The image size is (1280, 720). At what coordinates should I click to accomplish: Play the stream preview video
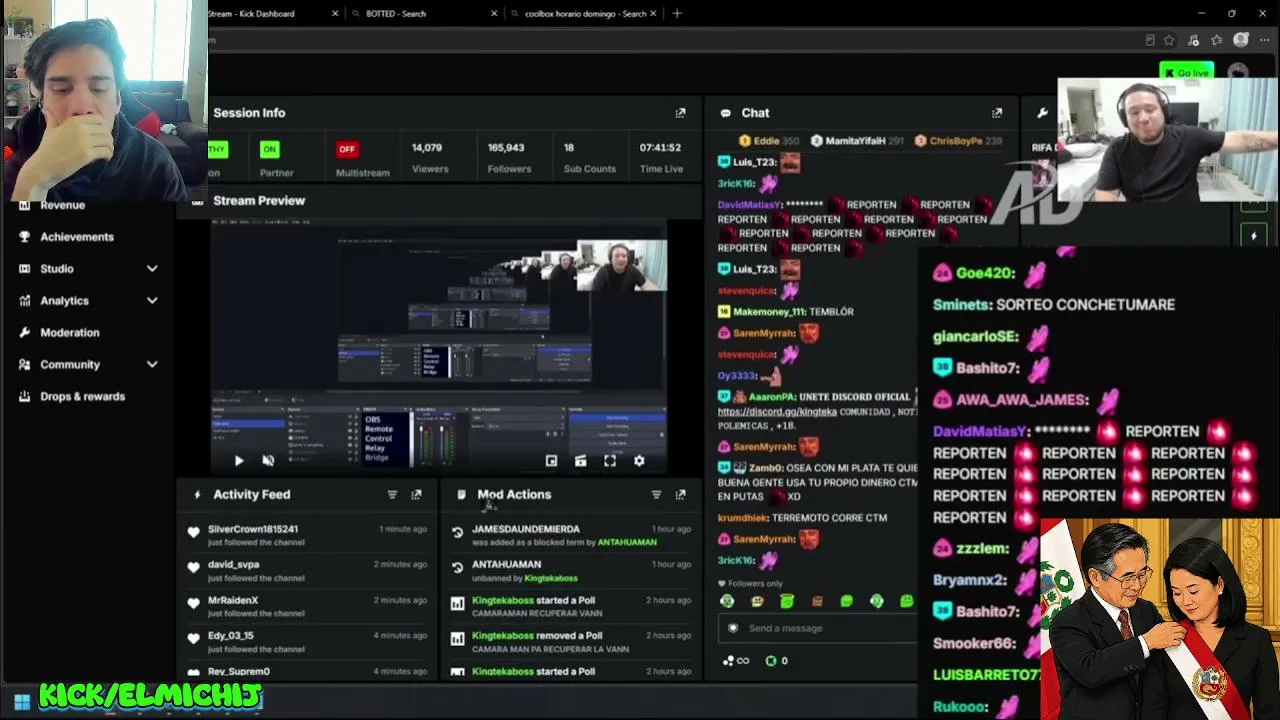238,461
